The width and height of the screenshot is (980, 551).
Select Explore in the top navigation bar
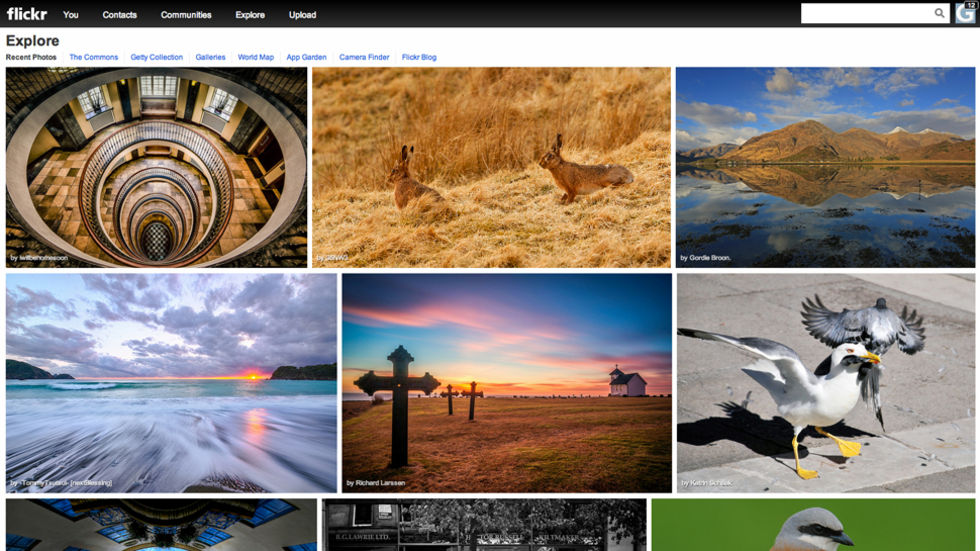pyautogui.click(x=250, y=15)
